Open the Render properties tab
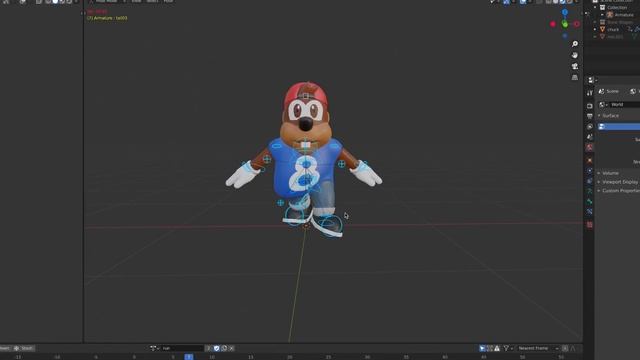This screenshot has height=360, width=640. tap(590, 106)
